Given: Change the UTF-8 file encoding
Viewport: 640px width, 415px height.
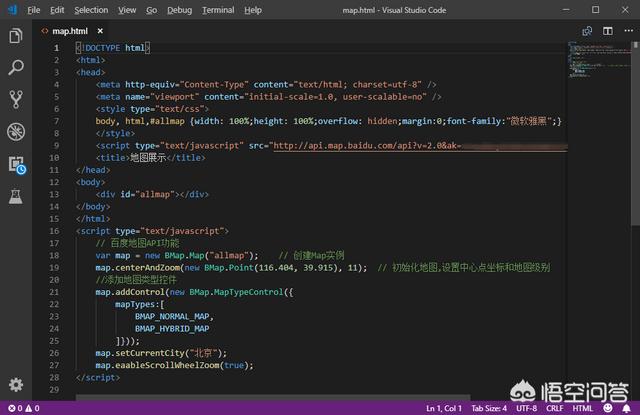Looking at the screenshot, I should click(x=527, y=408).
